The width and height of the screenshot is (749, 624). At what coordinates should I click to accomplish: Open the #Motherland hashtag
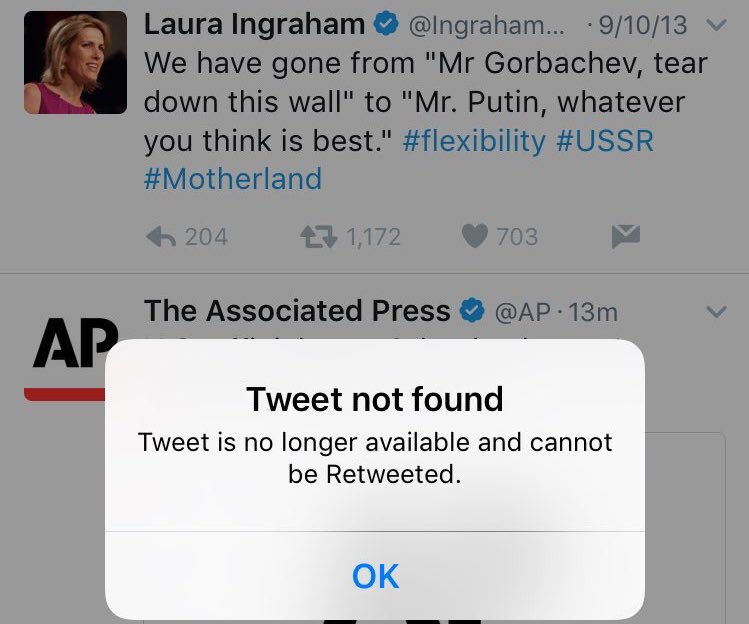point(233,179)
